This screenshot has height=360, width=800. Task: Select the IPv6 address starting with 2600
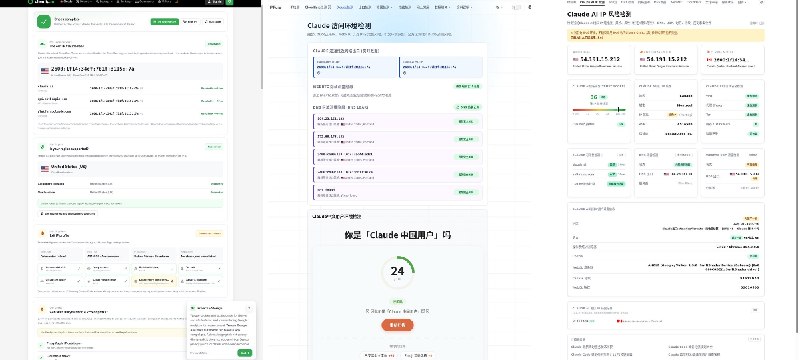[93, 69]
